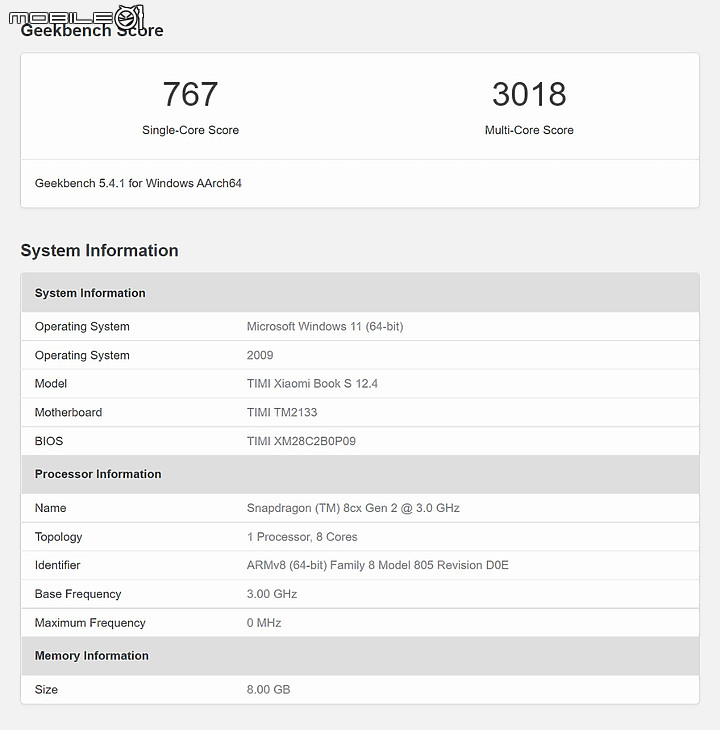Click the Model row label
Screen dimensions: 720x730
pyautogui.click(x=51, y=384)
